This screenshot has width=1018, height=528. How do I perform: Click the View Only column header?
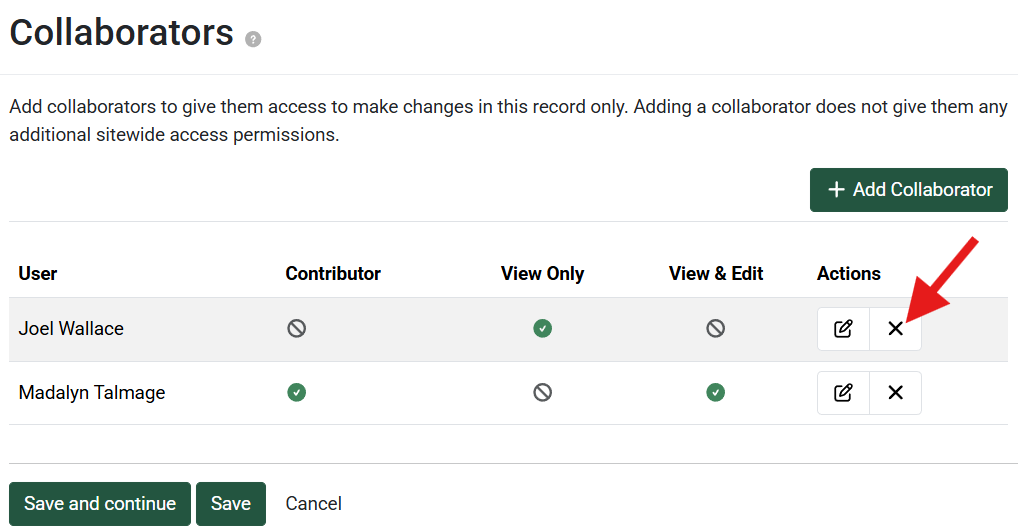coord(542,273)
